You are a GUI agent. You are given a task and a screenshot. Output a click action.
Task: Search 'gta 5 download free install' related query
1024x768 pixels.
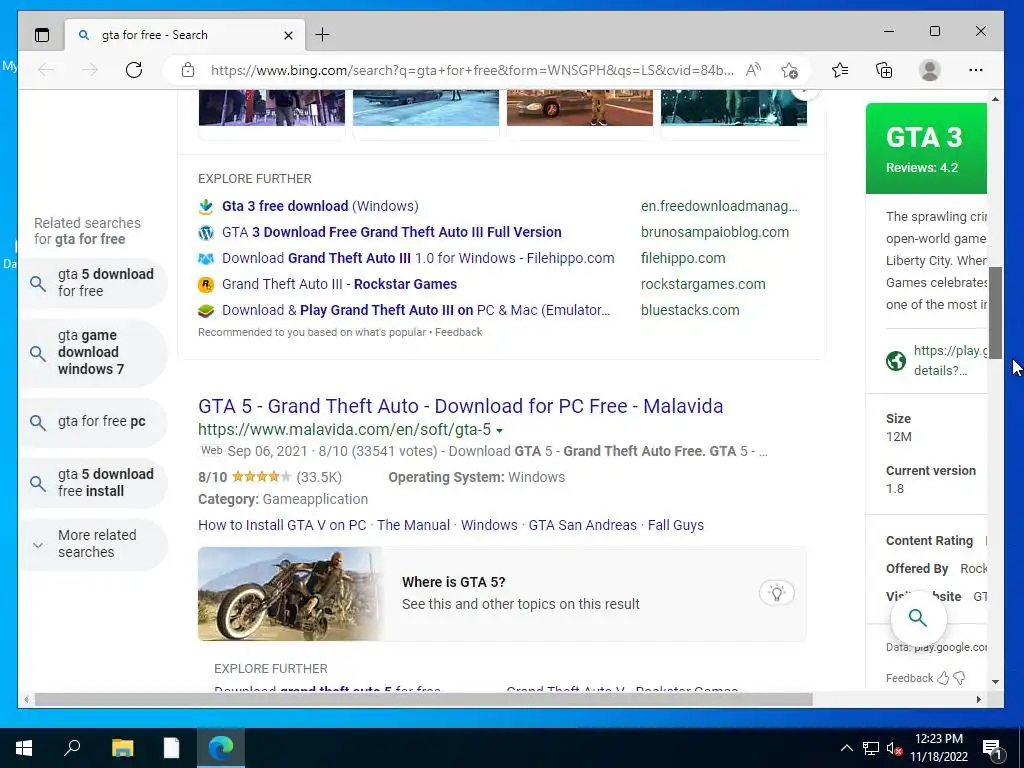coord(93,483)
